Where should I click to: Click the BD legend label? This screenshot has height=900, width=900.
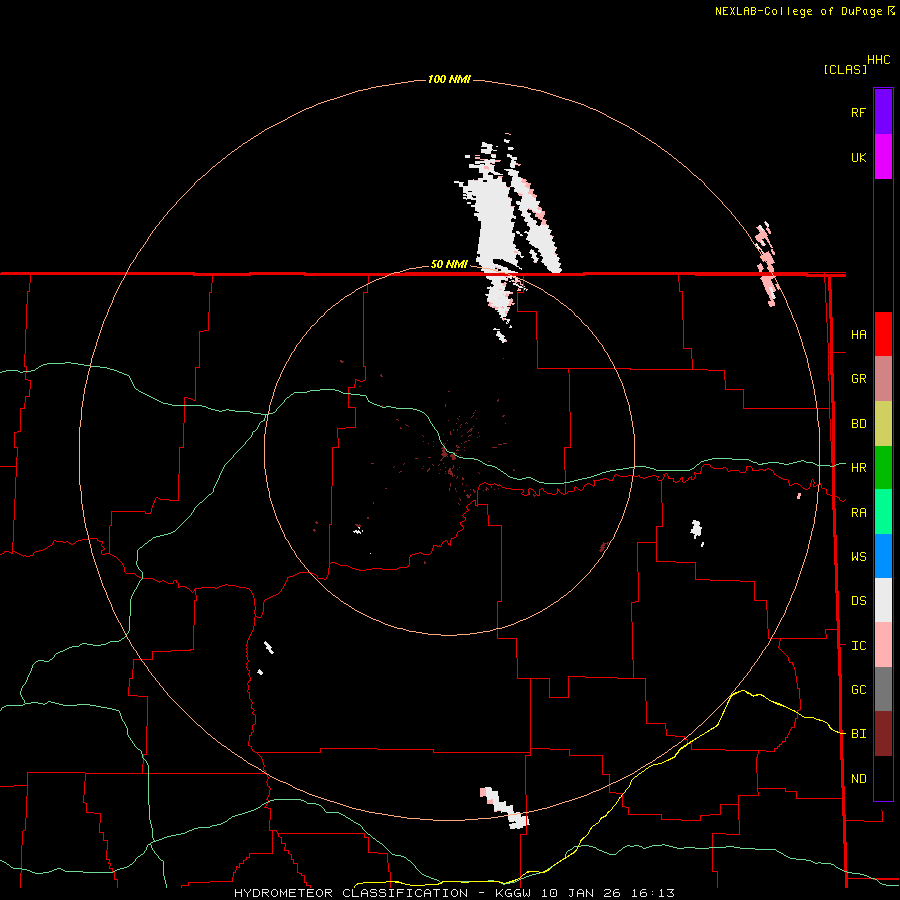[x=858, y=424]
